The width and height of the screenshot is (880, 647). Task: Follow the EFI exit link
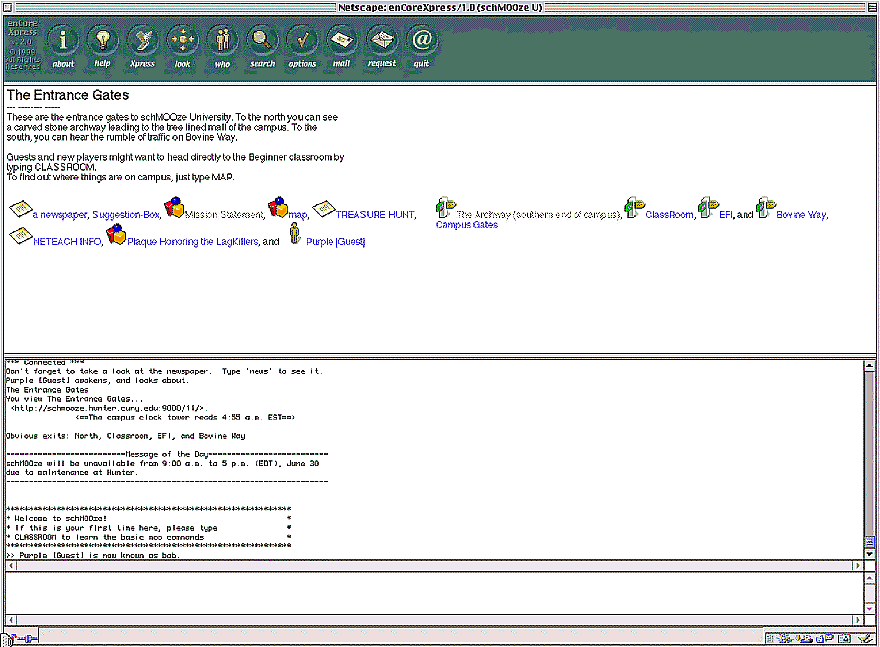(x=726, y=215)
